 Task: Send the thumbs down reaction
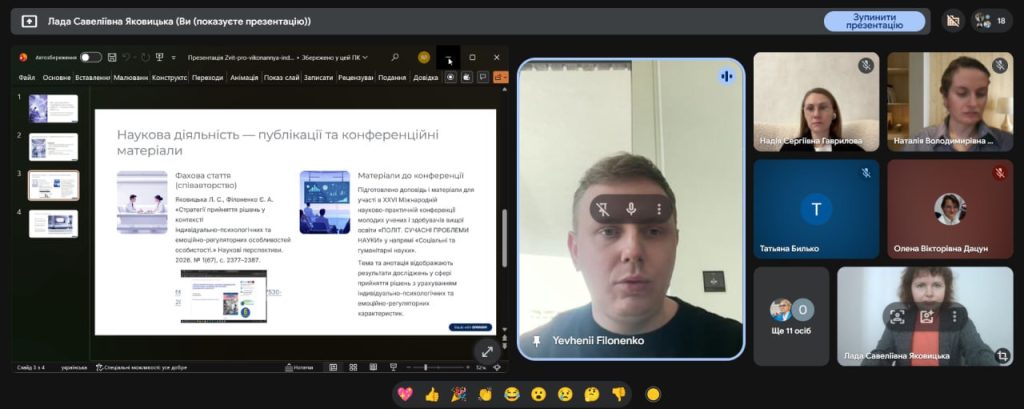coord(618,394)
